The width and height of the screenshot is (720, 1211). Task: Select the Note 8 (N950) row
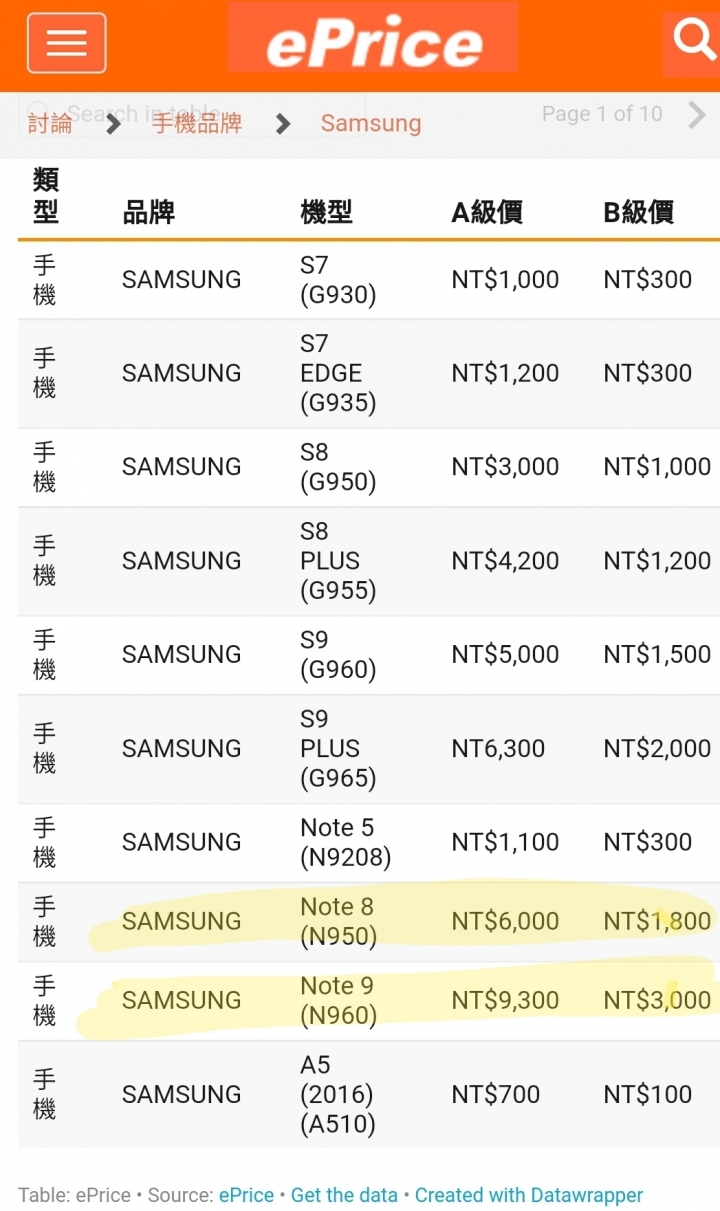click(x=368, y=922)
